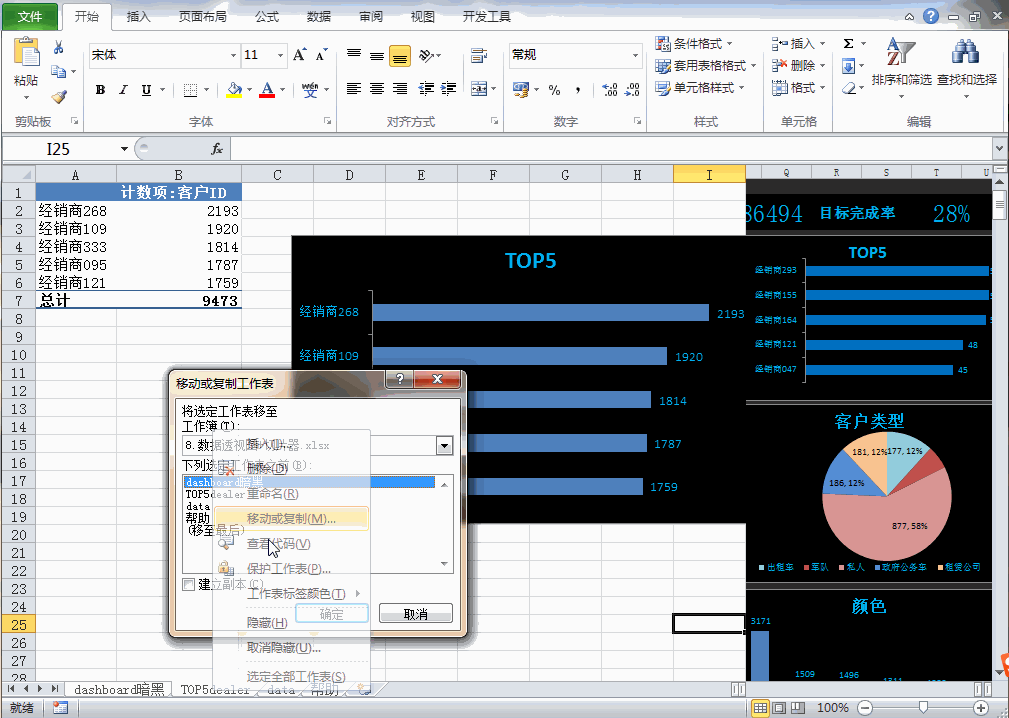Toggle Italic formatting

[x=123, y=89]
